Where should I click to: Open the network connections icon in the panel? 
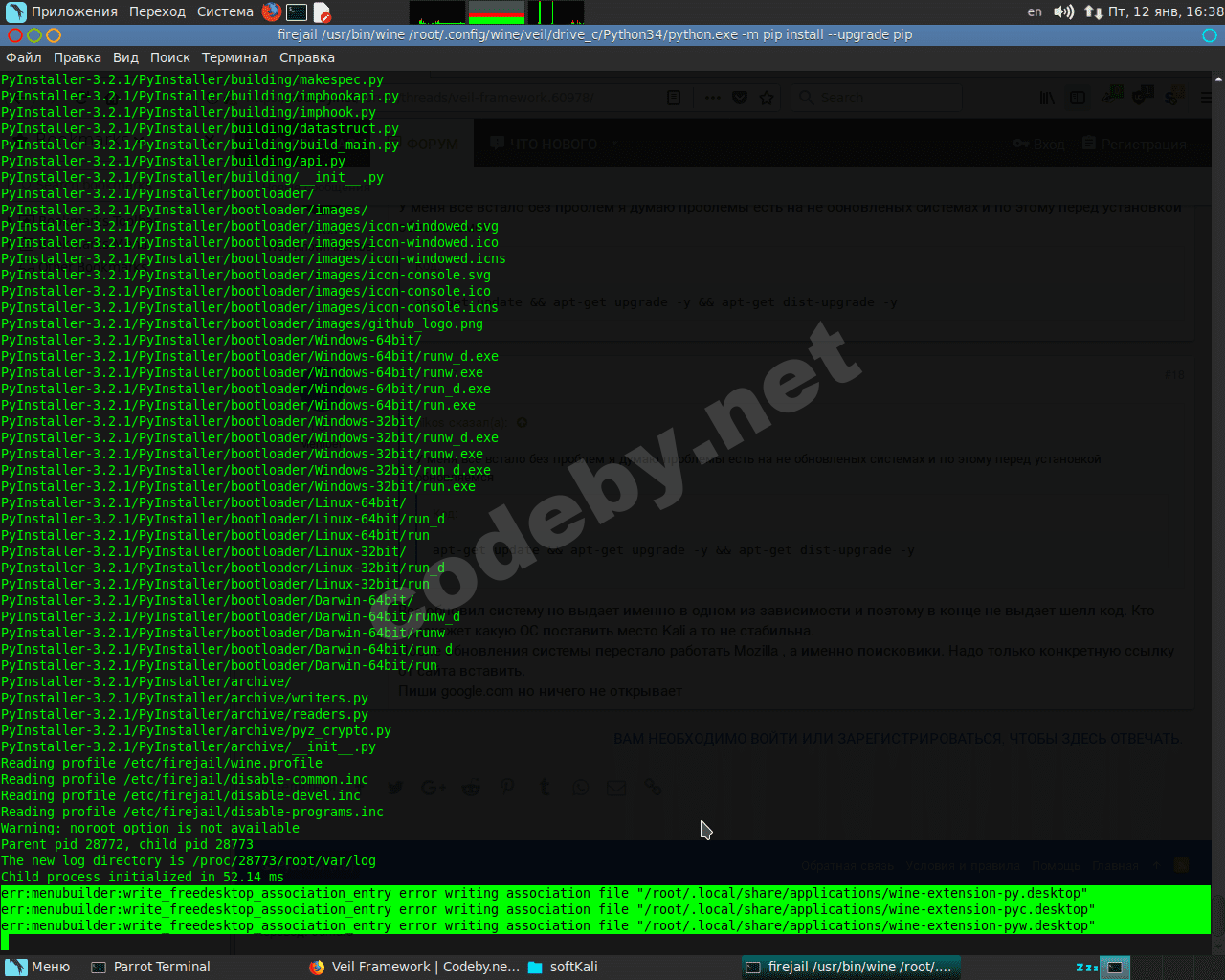click(x=1093, y=11)
